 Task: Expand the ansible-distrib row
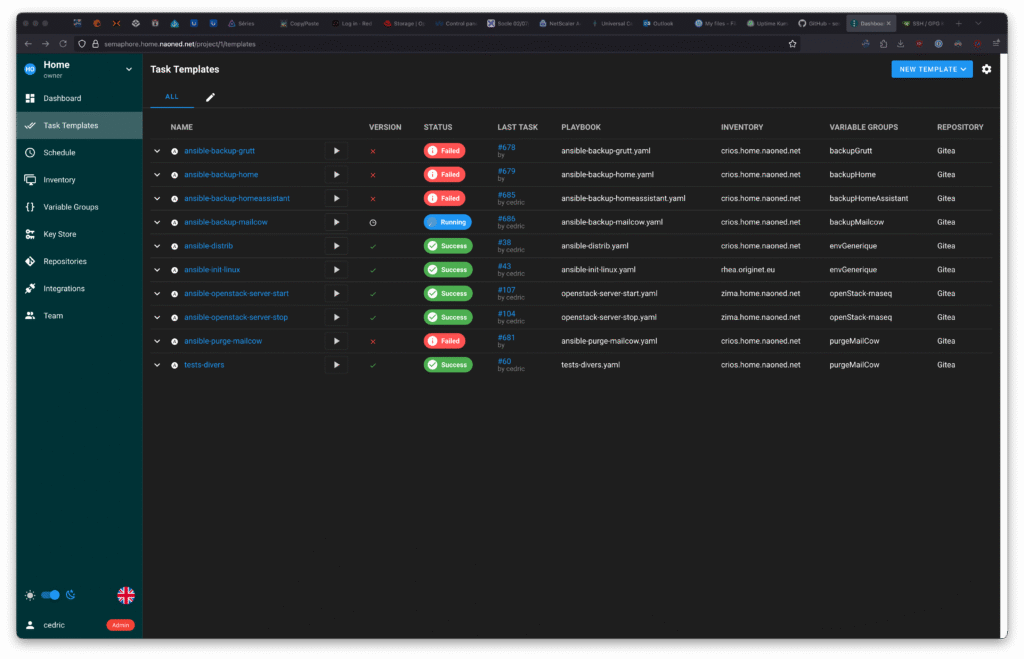(x=157, y=246)
